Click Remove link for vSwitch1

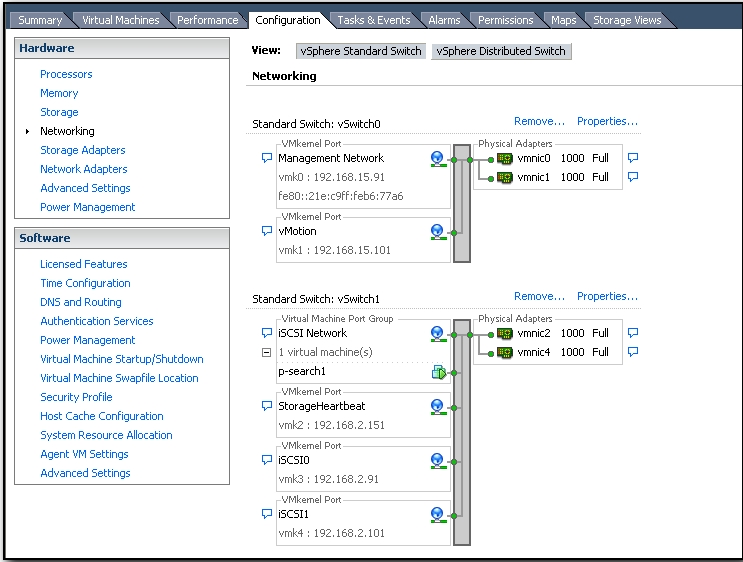540,297
